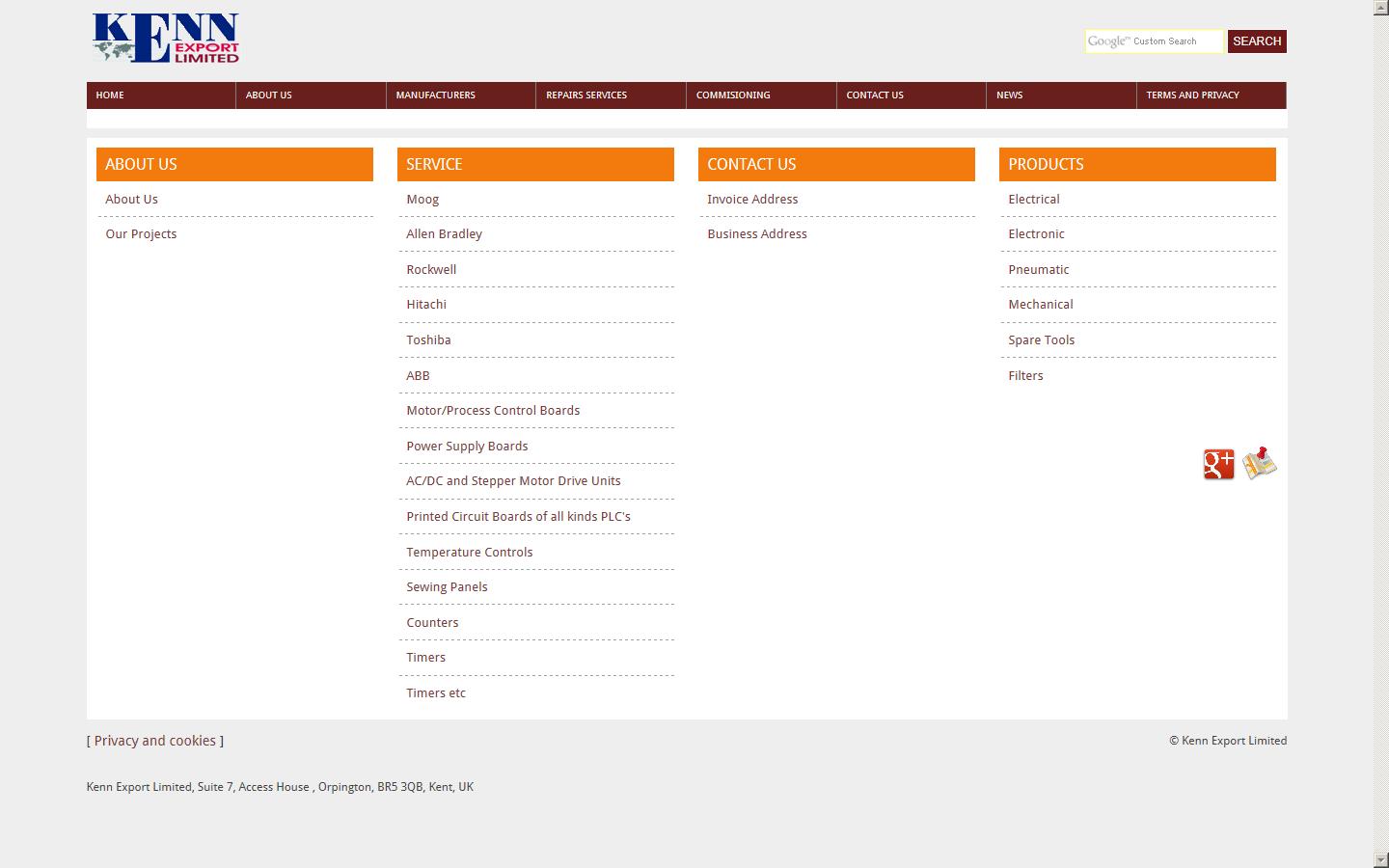Select the Invoice Address link
This screenshot has height=868, width=1389.
click(x=752, y=199)
